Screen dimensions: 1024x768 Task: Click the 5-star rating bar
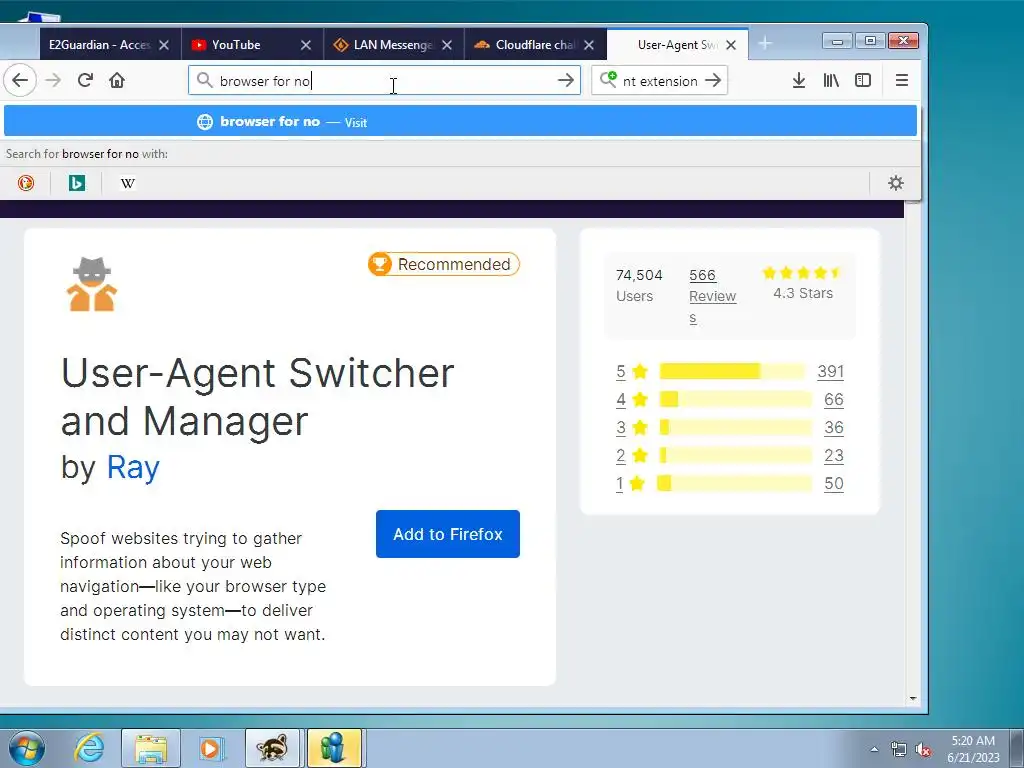point(732,372)
